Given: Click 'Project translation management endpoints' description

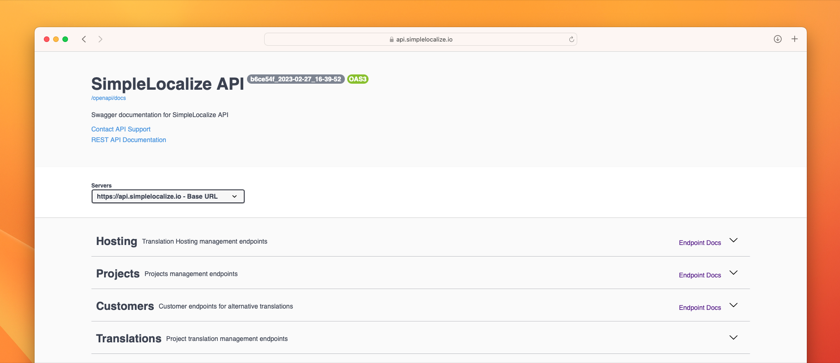Looking at the screenshot, I should tap(227, 338).
